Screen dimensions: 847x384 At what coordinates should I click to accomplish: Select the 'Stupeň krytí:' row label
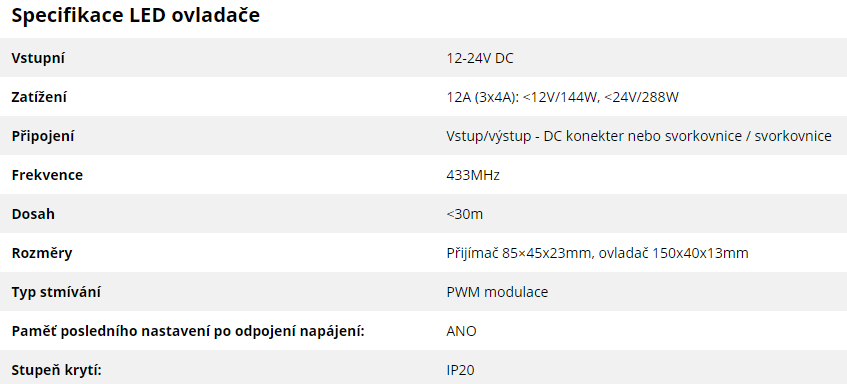point(57,370)
